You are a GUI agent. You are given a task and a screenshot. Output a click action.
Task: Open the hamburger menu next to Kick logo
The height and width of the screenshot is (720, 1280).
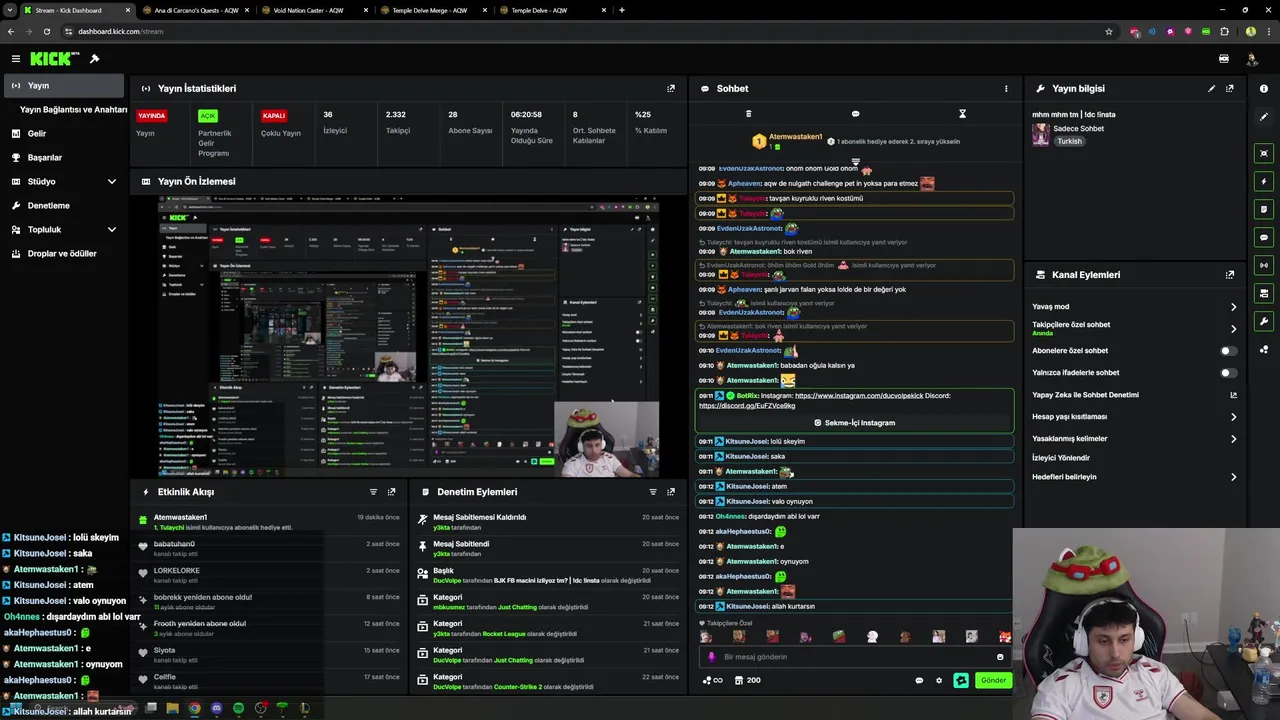click(15, 59)
